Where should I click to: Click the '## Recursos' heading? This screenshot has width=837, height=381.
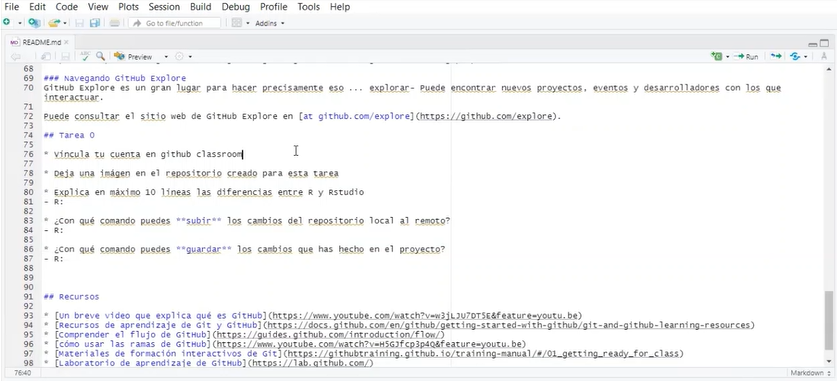pos(72,297)
